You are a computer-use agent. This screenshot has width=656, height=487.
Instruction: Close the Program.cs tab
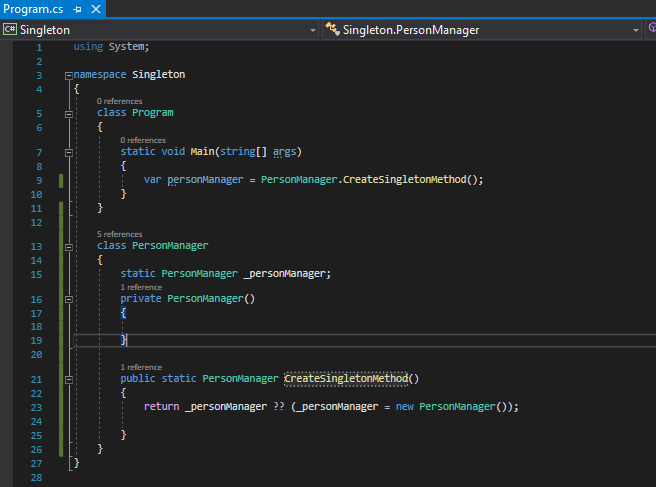tap(96, 9)
